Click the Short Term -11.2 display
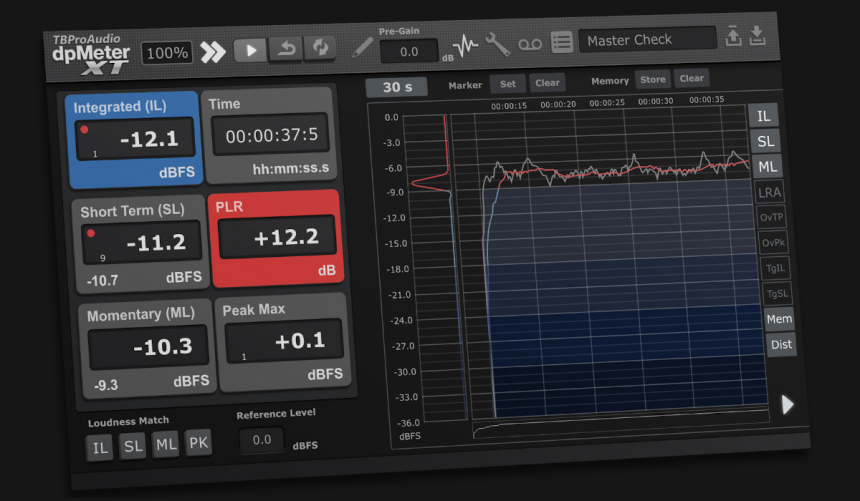This screenshot has height=501, width=860. pos(143,242)
